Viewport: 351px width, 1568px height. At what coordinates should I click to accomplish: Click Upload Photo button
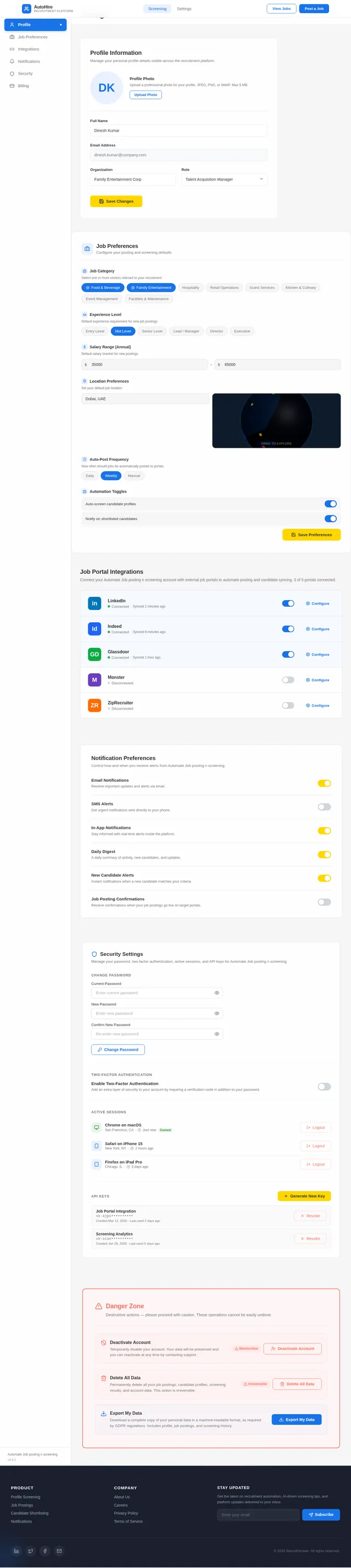(145, 95)
